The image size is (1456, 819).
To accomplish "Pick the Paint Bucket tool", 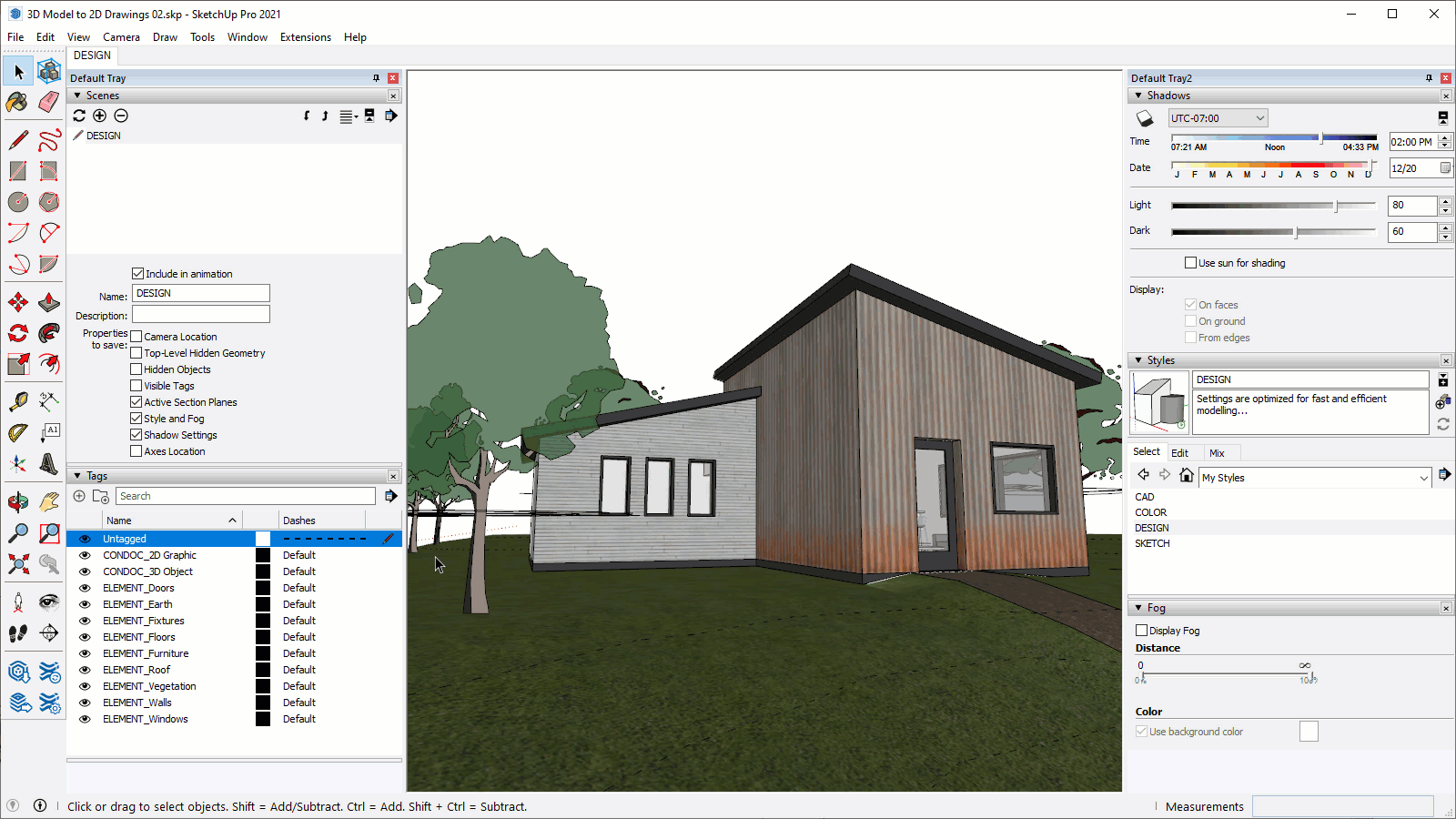I will [18, 102].
